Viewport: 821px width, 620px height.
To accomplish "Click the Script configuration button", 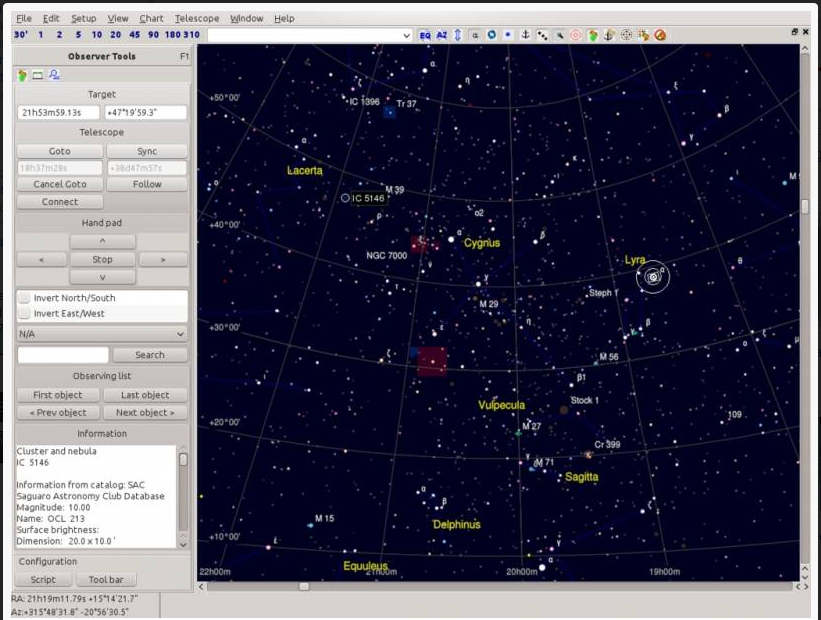I will click(43, 580).
